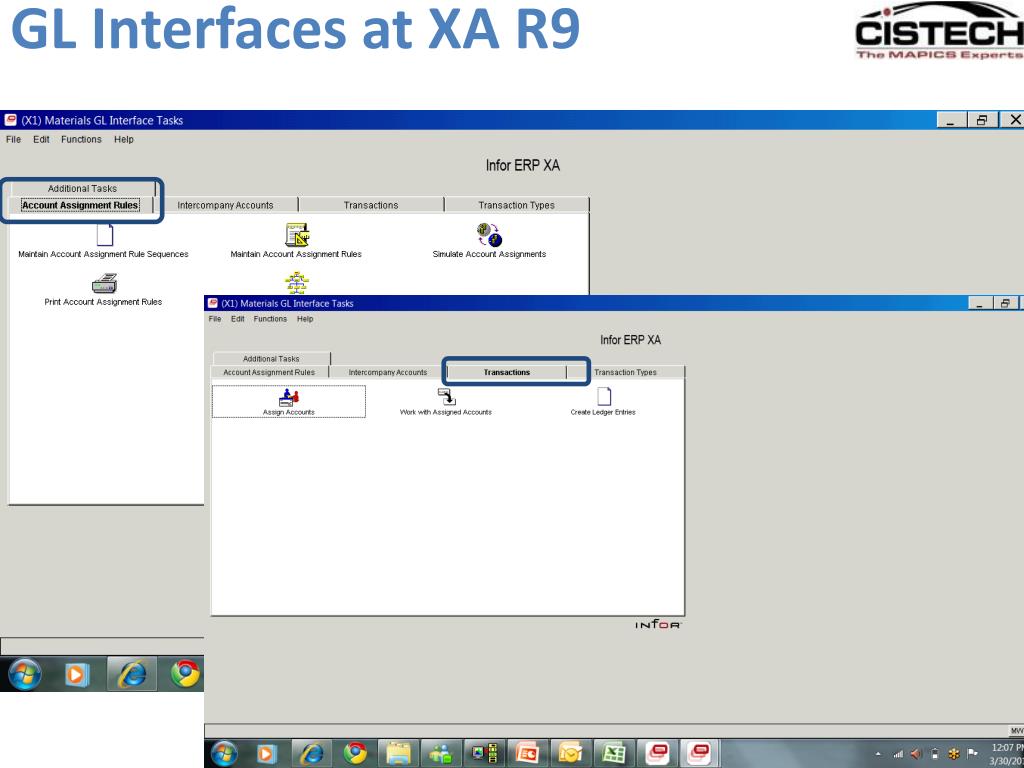
Task: Open Help menu in the back window
Action: [x=123, y=139]
